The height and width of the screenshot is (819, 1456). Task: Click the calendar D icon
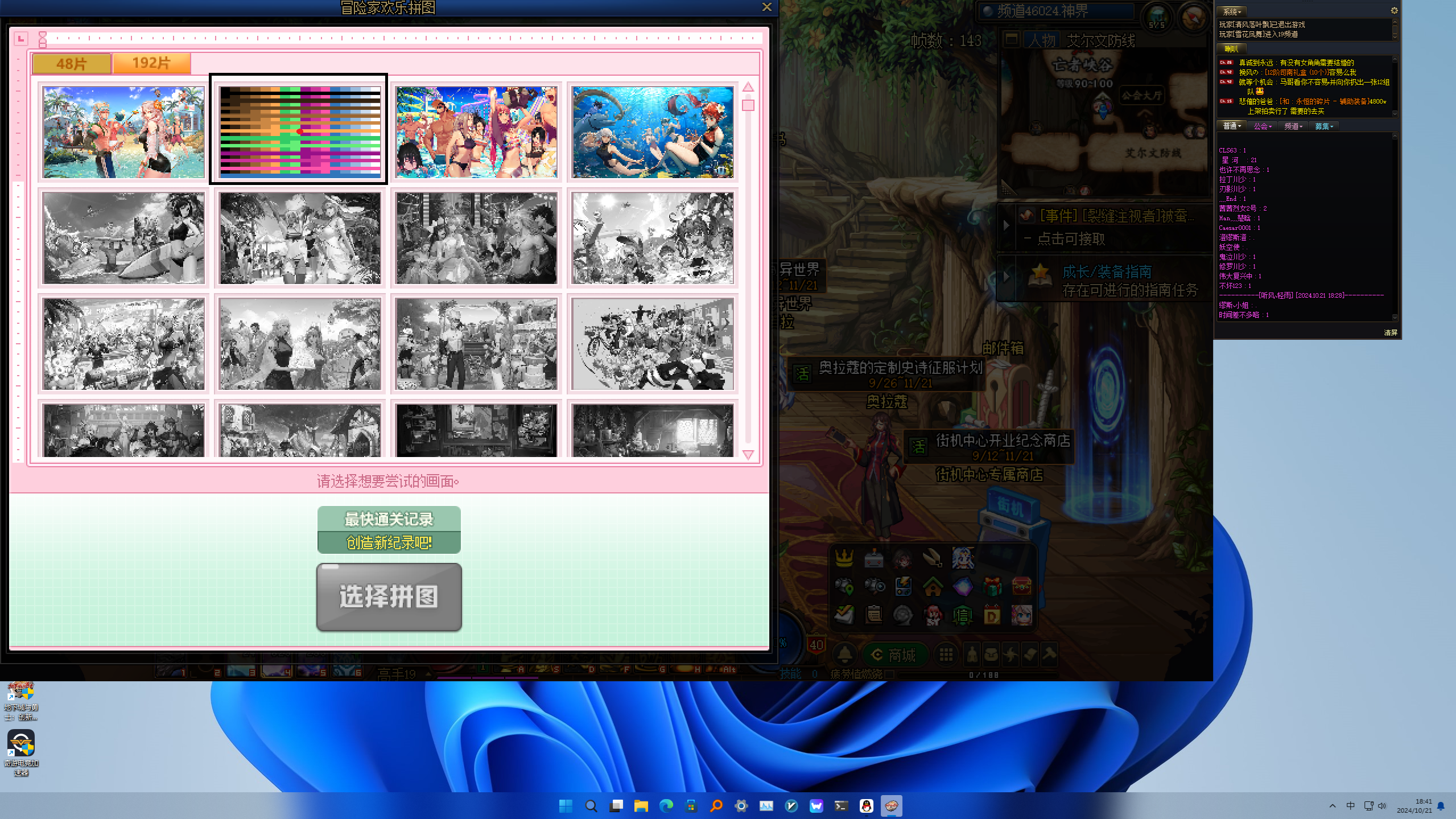992,615
